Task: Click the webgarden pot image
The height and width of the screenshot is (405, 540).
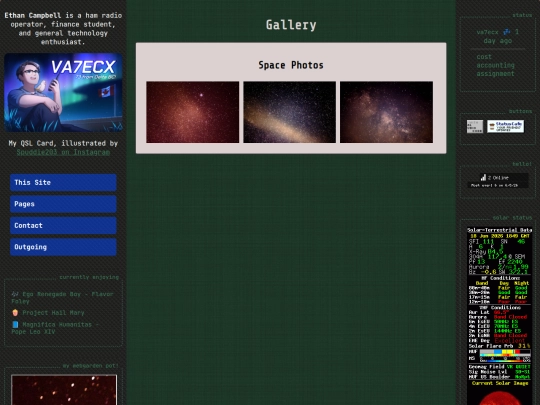Action: [64, 390]
